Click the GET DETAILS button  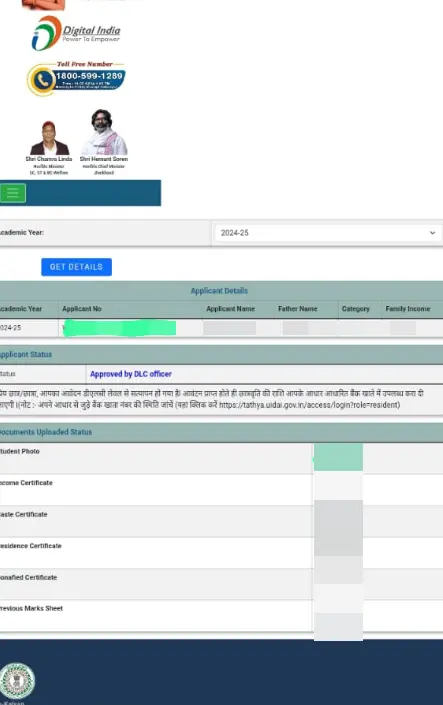pyautogui.click(x=76, y=267)
